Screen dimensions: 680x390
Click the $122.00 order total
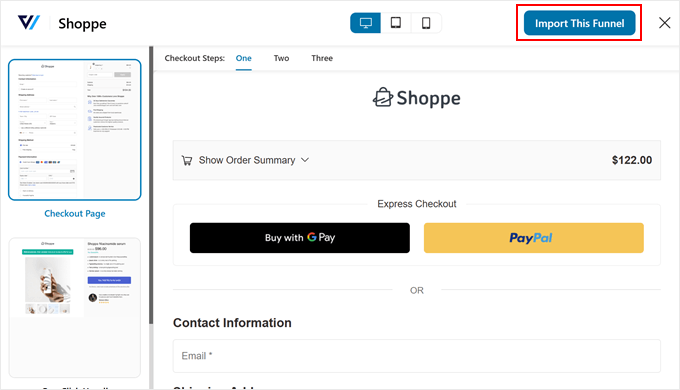(x=632, y=160)
